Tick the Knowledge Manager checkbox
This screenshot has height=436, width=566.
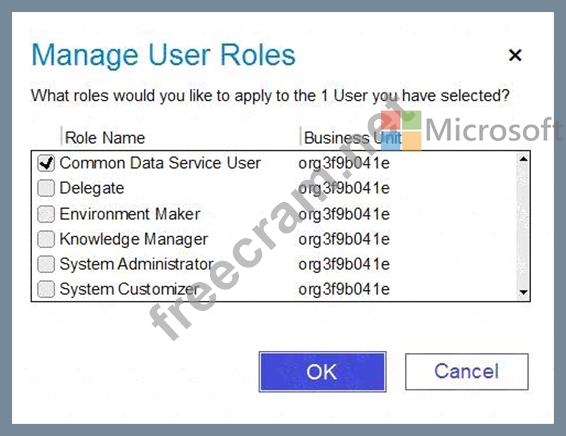[x=46, y=239]
